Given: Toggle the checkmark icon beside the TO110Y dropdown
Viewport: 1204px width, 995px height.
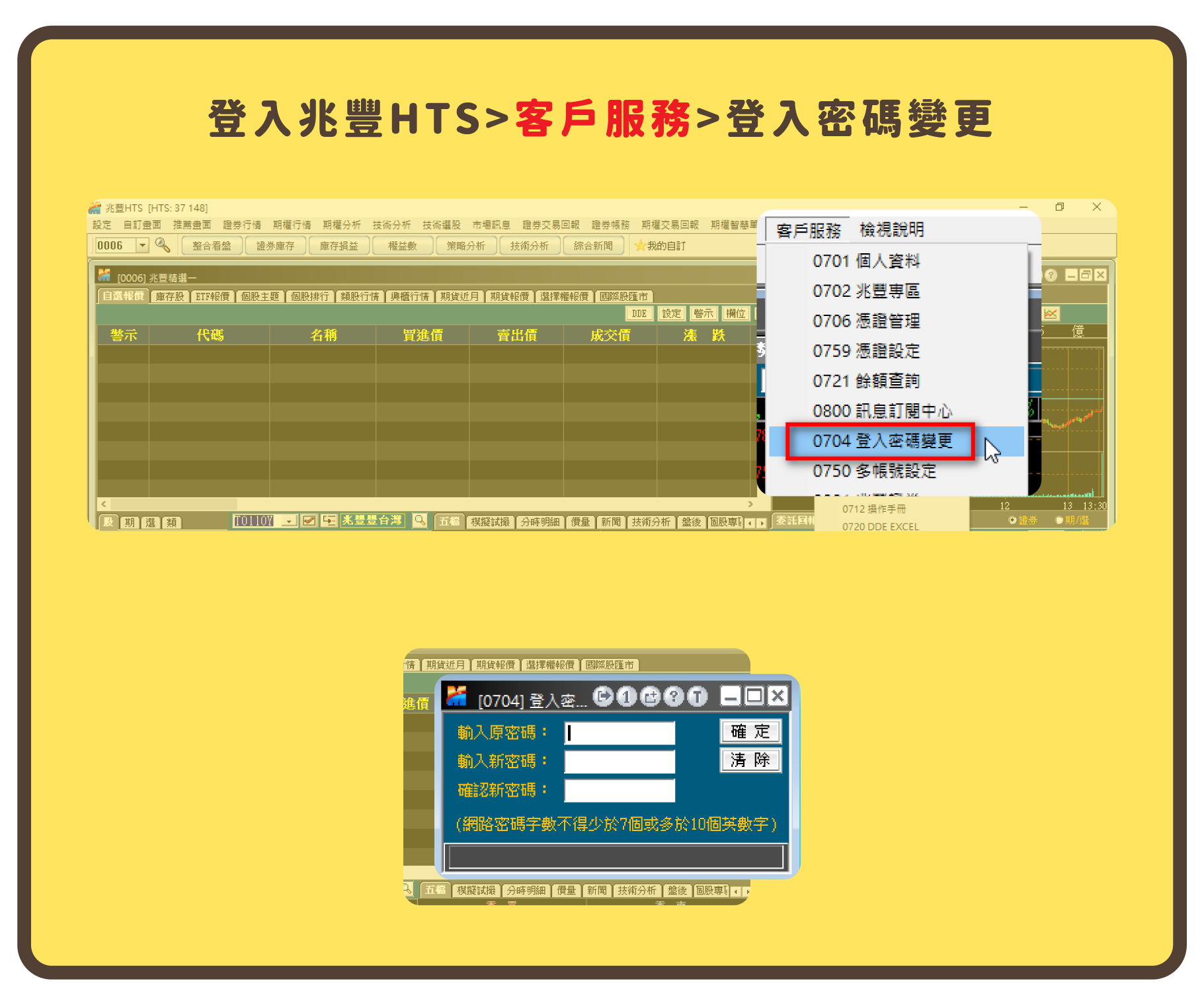Looking at the screenshot, I should click(309, 521).
